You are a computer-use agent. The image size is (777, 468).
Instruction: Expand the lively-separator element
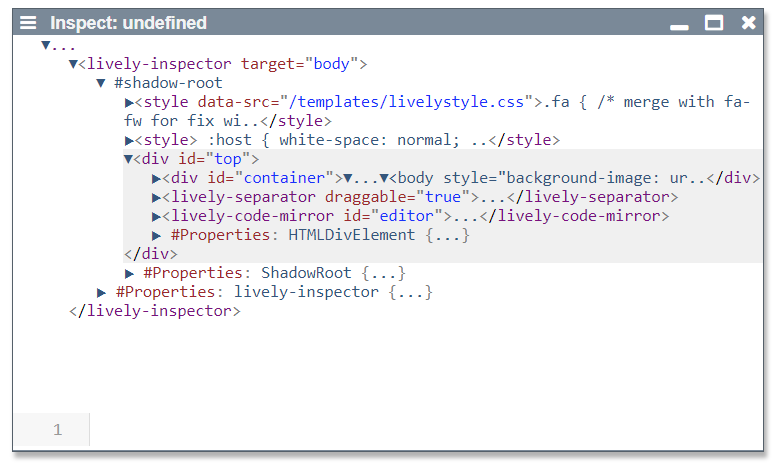click(157, 197)
